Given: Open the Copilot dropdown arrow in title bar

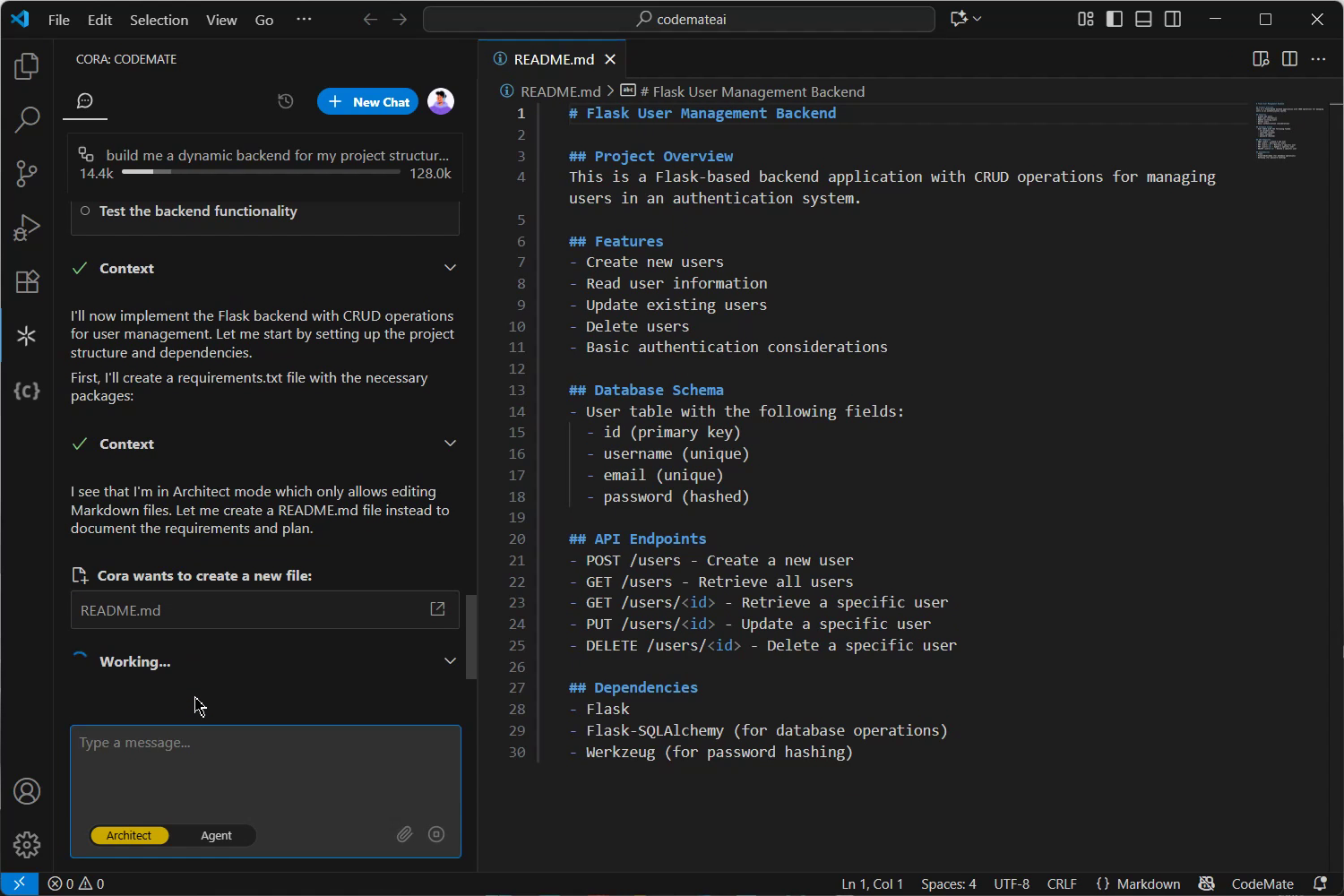Looking at the screenshot, I should pyautogui.click(x=978, y=19).
